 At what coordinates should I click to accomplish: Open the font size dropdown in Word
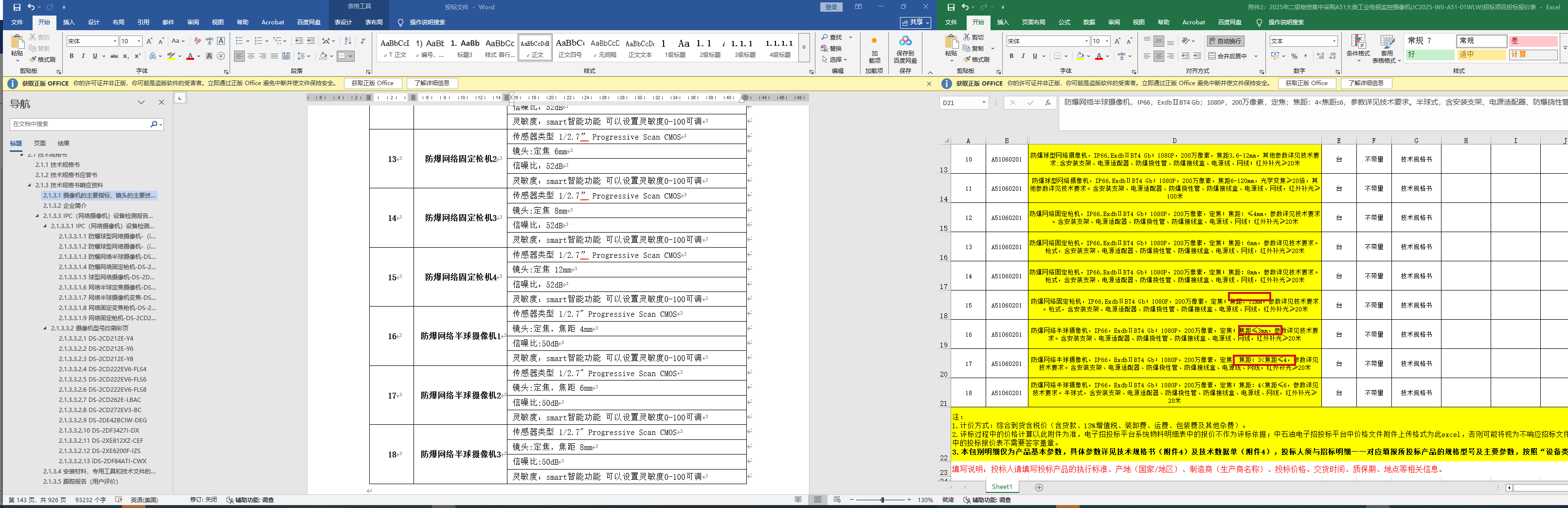[x=139, y=41]
